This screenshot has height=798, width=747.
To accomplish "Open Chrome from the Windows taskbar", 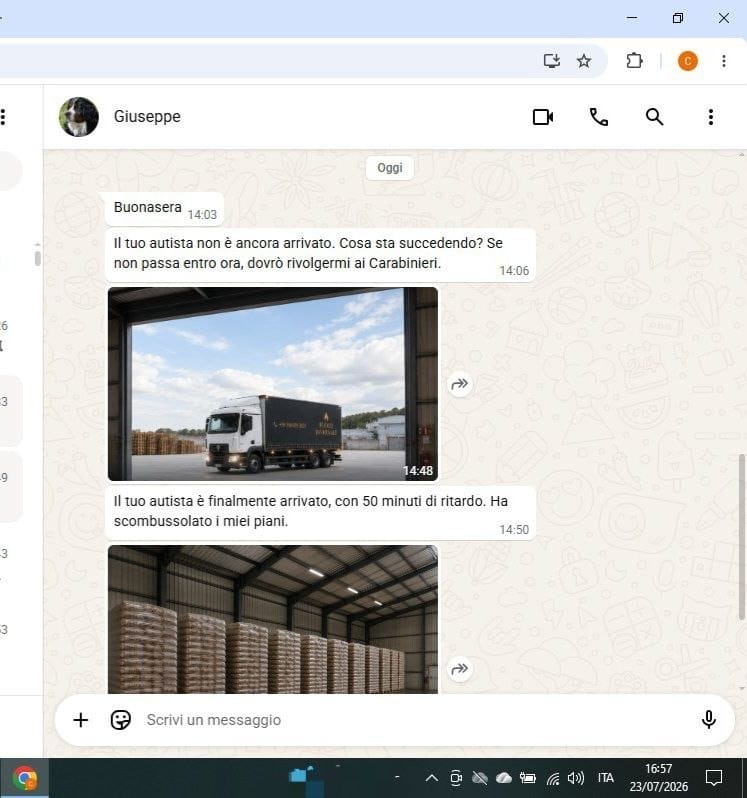I will pos(24,778).
